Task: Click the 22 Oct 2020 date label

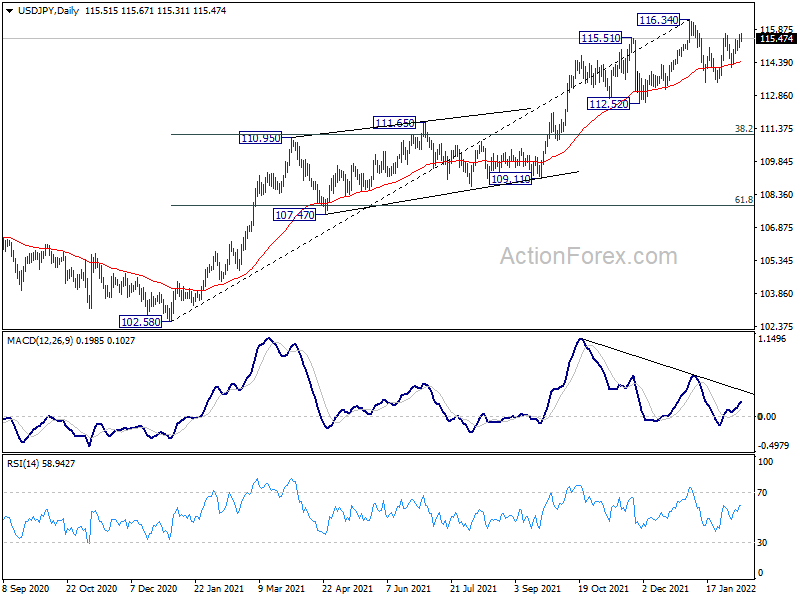Action: point(91,589)
